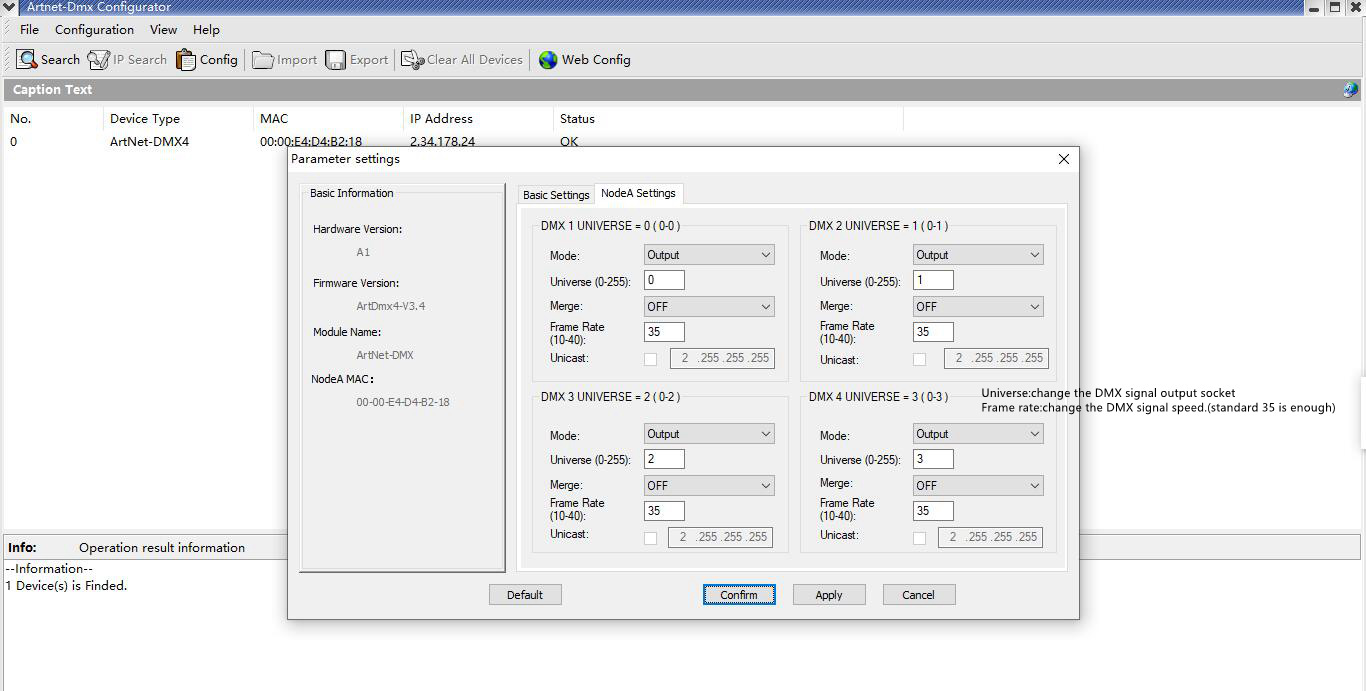
Task: Enable Unicast checkbox for DMX 1
Action: pos(651,359)
